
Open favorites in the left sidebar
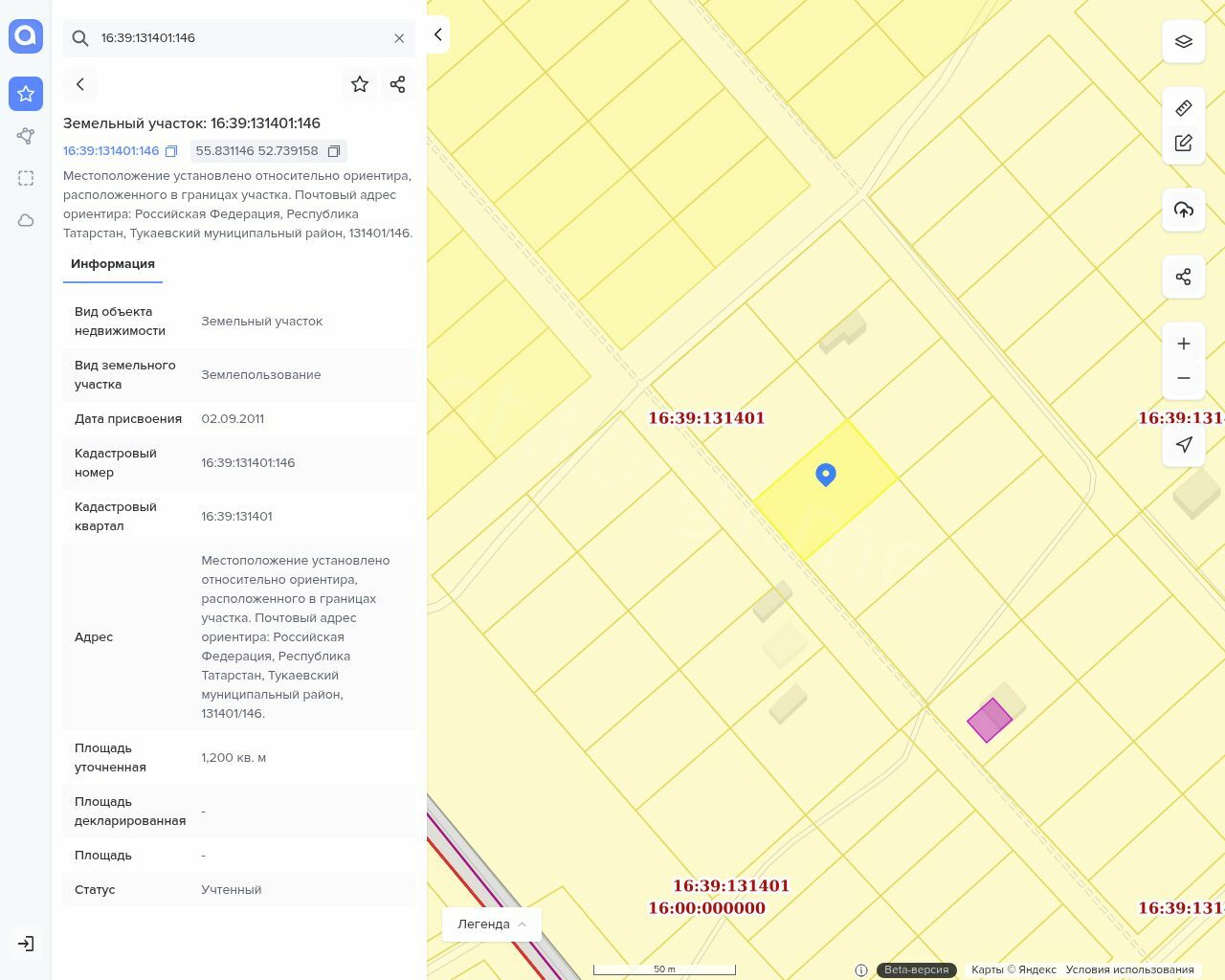point(26,94)
